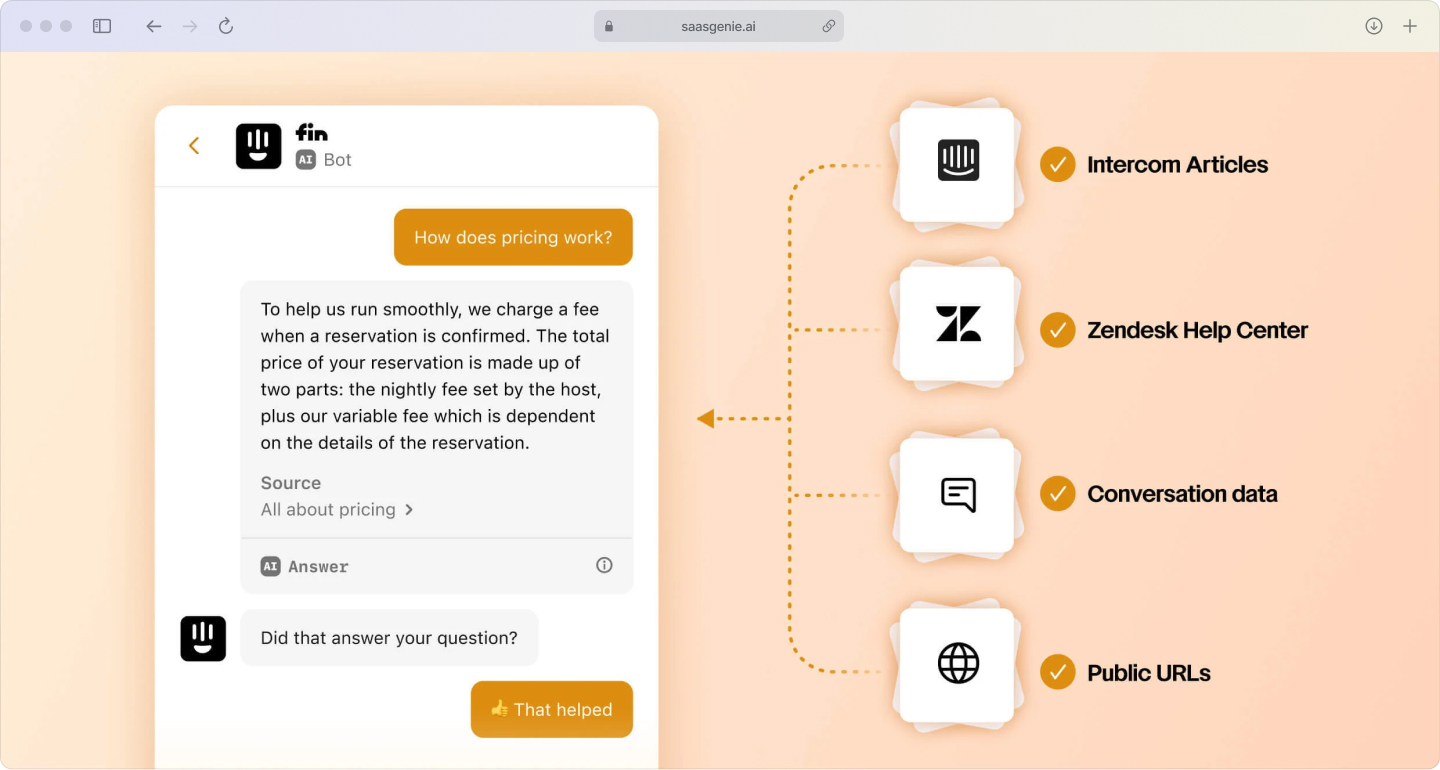Image resolution: width=1440 pixels, height=770 pixels.
Task: Select the Intercom Articles source icon
Action: [957, 163]
